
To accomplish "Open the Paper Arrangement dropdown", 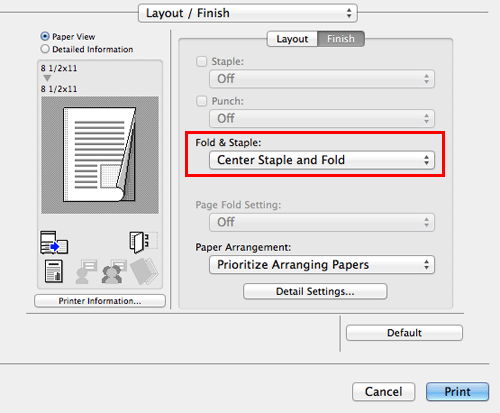I will click(x=322, y=265).
